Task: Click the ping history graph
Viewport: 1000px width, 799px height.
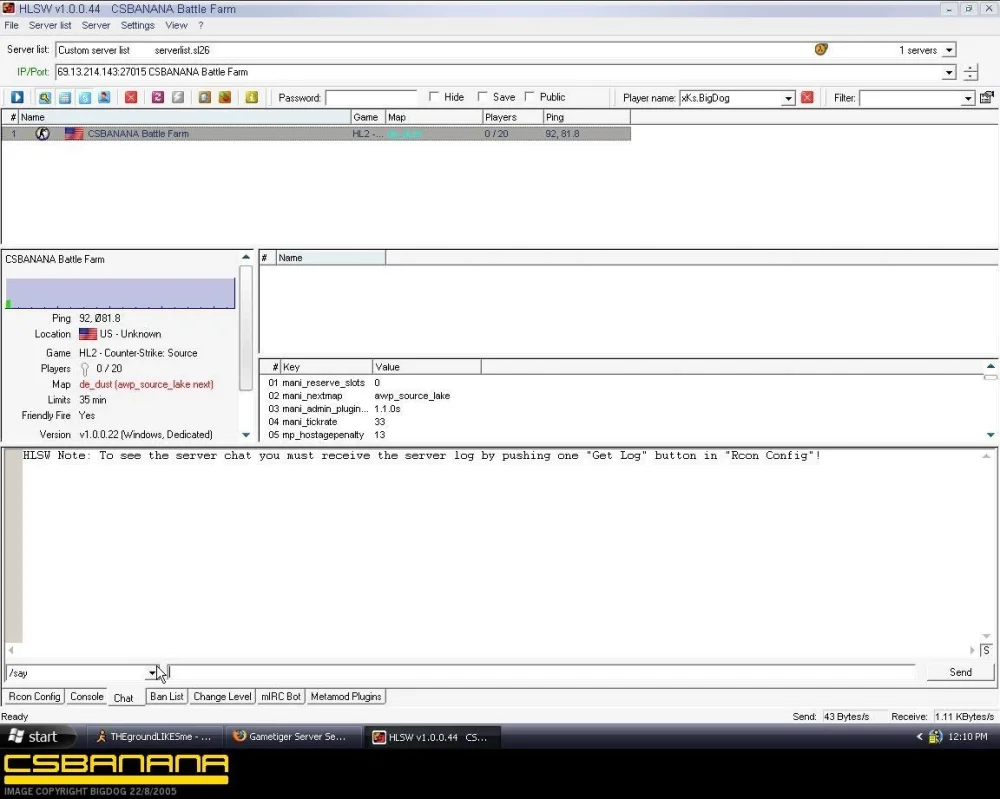Action: 120,293
